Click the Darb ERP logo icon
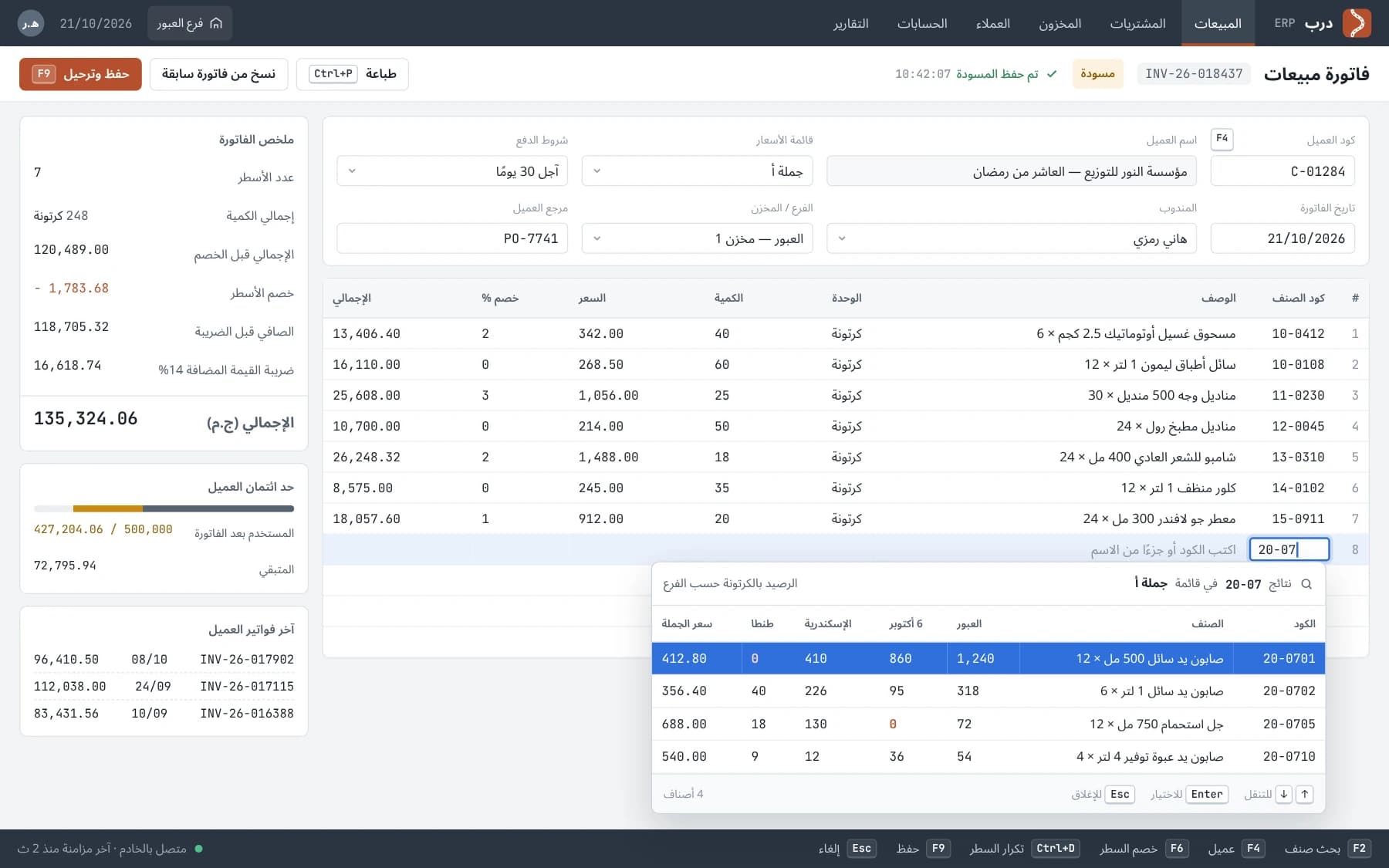This screenshot has height=868, width=1389. point(1357,23)
